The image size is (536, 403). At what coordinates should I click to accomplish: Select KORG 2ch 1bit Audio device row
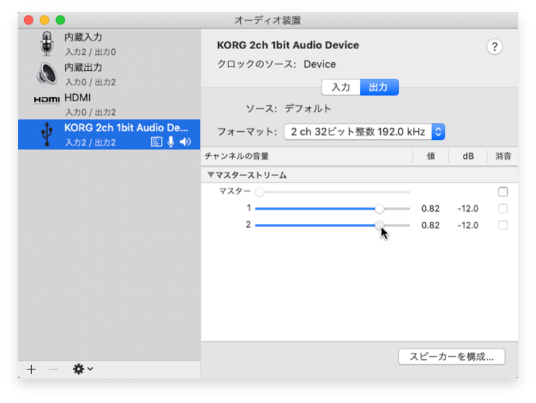[109, 134]
